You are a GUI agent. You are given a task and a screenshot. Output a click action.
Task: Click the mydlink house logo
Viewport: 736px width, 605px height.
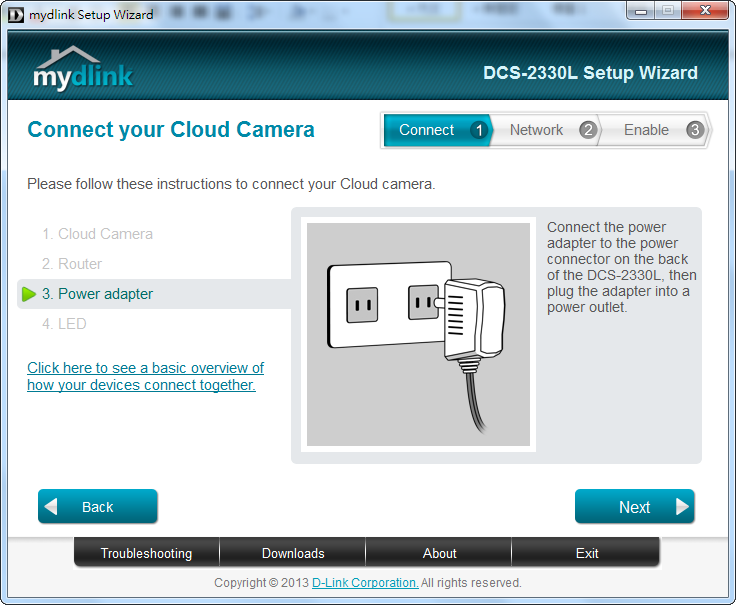tap(82, 68)
